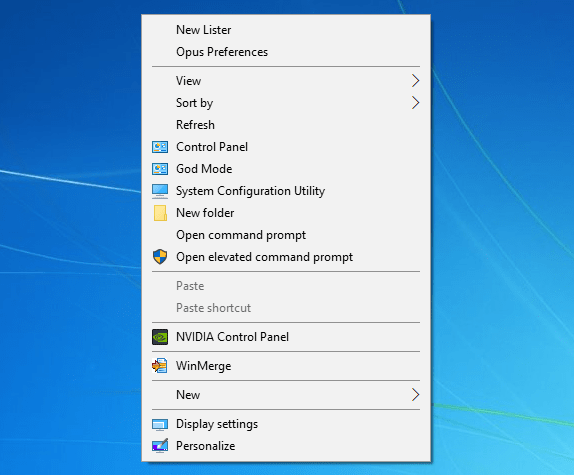
Task: Open the New submenu entry
Action: (x=286, y=395)
